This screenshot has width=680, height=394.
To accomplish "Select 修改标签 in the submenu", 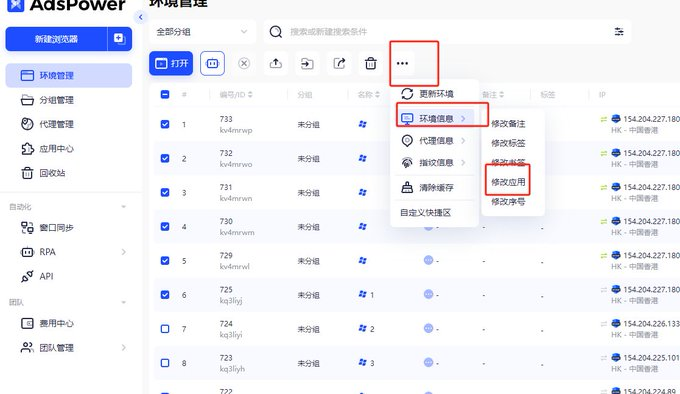I will pos(508,143).
